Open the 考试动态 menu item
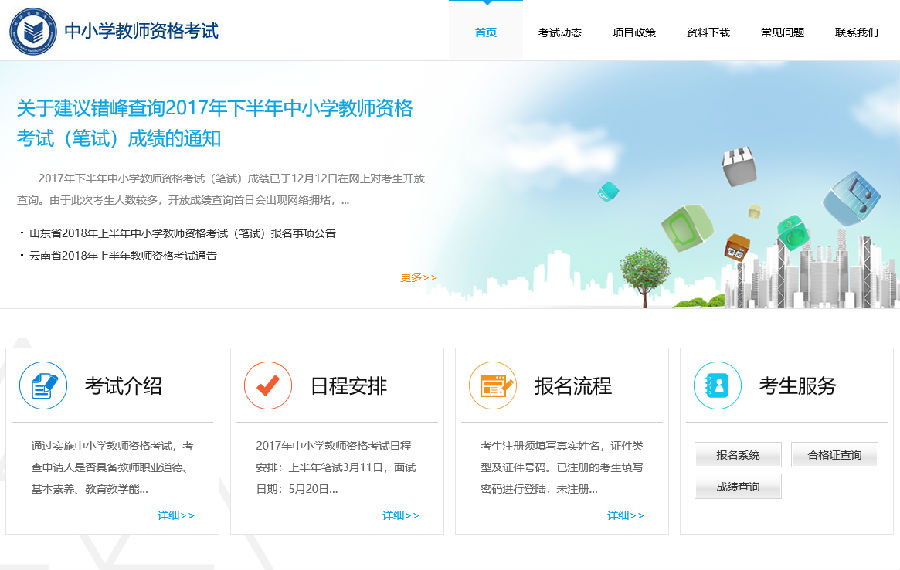Screen dimensions: 900x570 pos(559,32)
